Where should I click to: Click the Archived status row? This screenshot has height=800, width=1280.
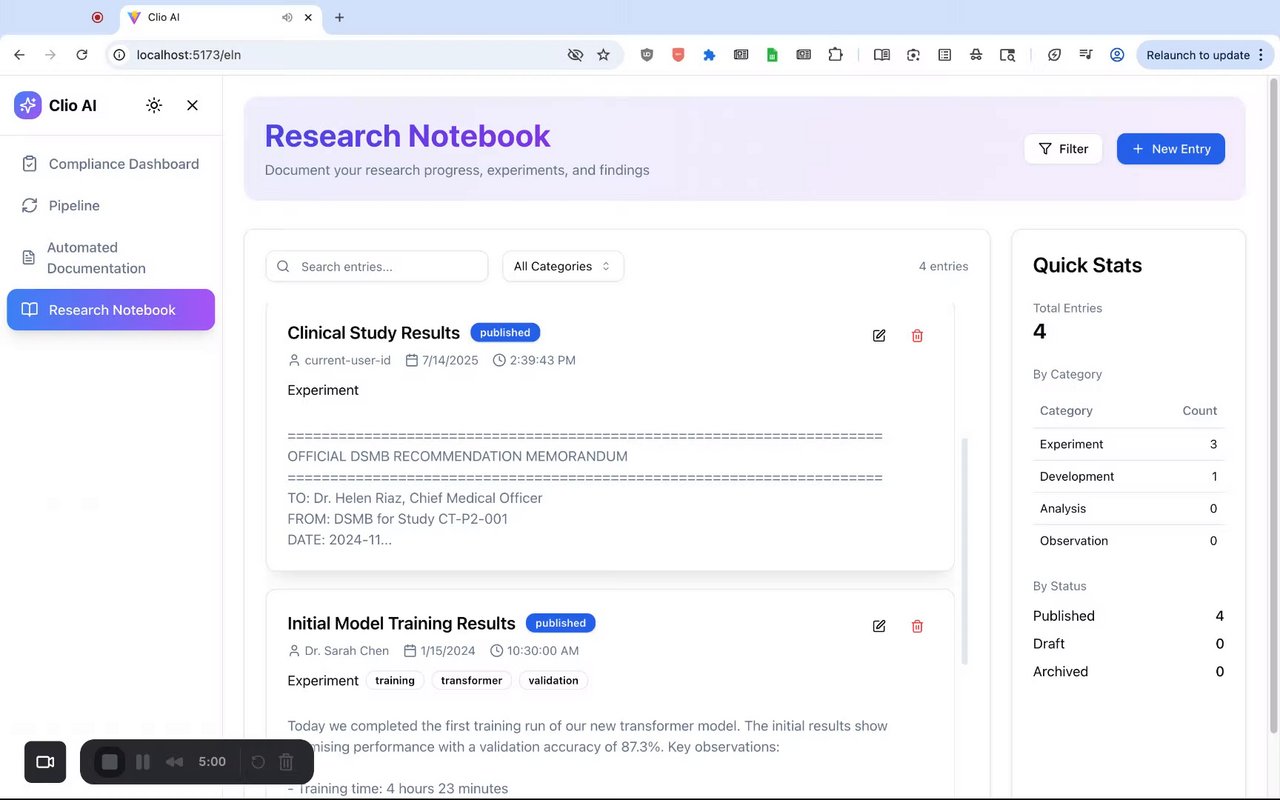[1128, 672]
